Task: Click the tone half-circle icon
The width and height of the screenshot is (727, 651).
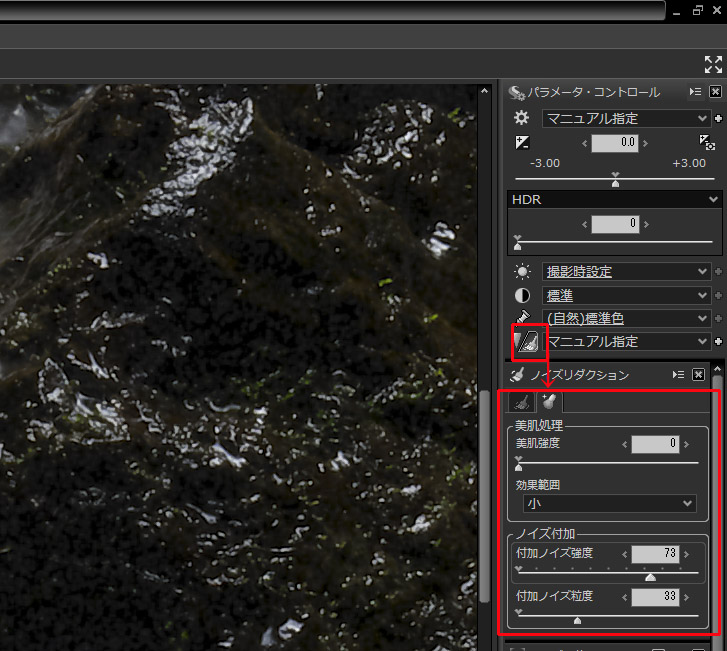Action: [x=522, y=295]
